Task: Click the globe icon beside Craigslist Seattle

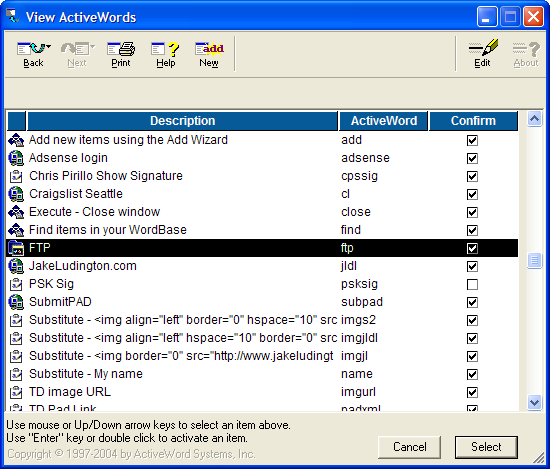Action: coord(16,194)
